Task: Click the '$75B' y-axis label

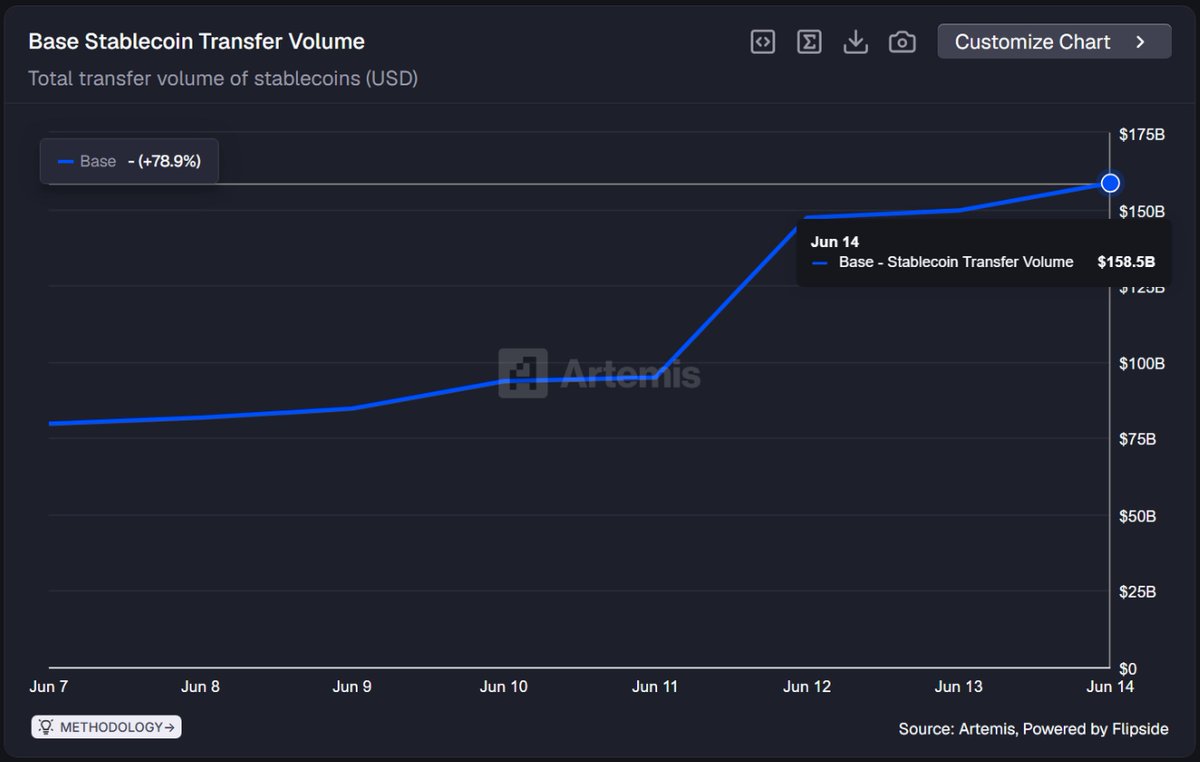Action: tap(1138, 440)
